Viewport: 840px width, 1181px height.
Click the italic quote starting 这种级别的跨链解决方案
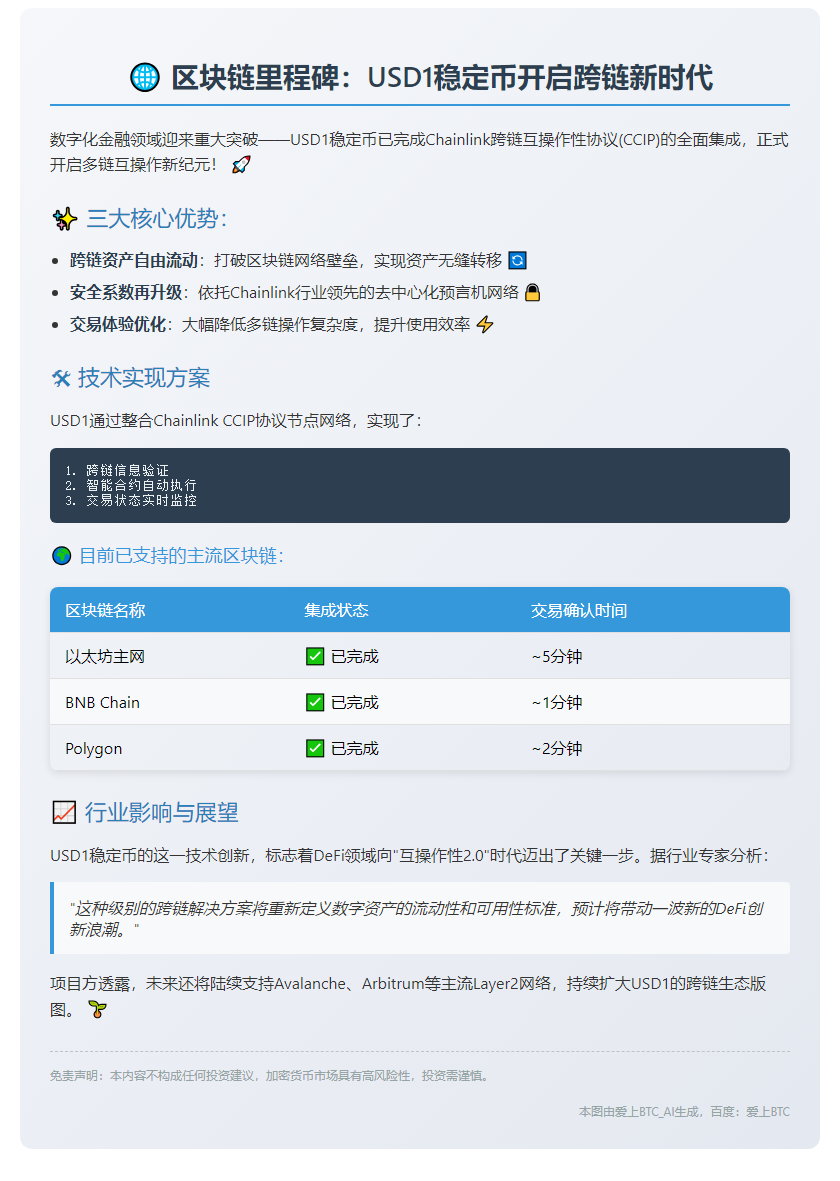(x=417, y=919)
